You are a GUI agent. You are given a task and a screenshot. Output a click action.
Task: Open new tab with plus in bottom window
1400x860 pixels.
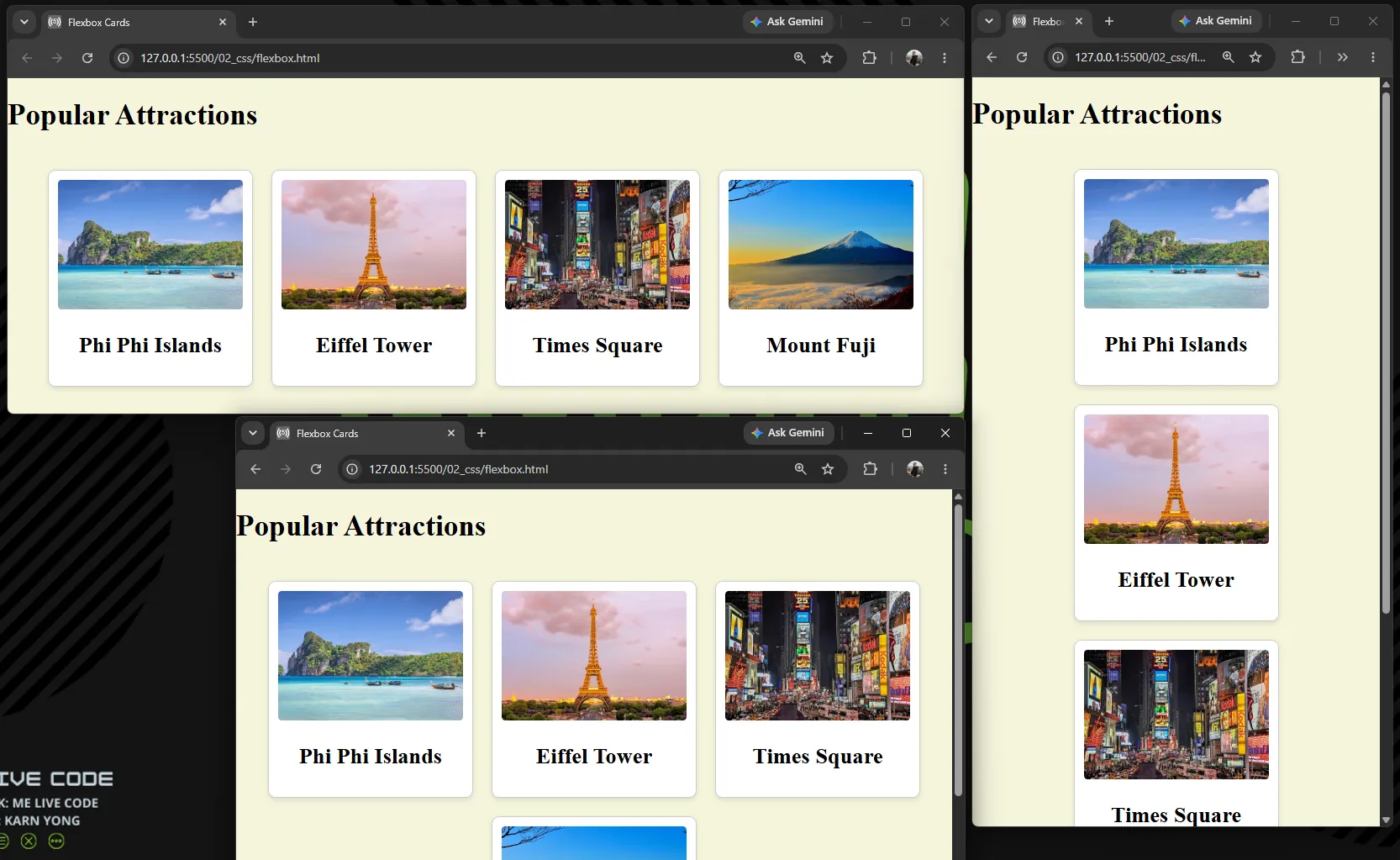click(482, 433)
